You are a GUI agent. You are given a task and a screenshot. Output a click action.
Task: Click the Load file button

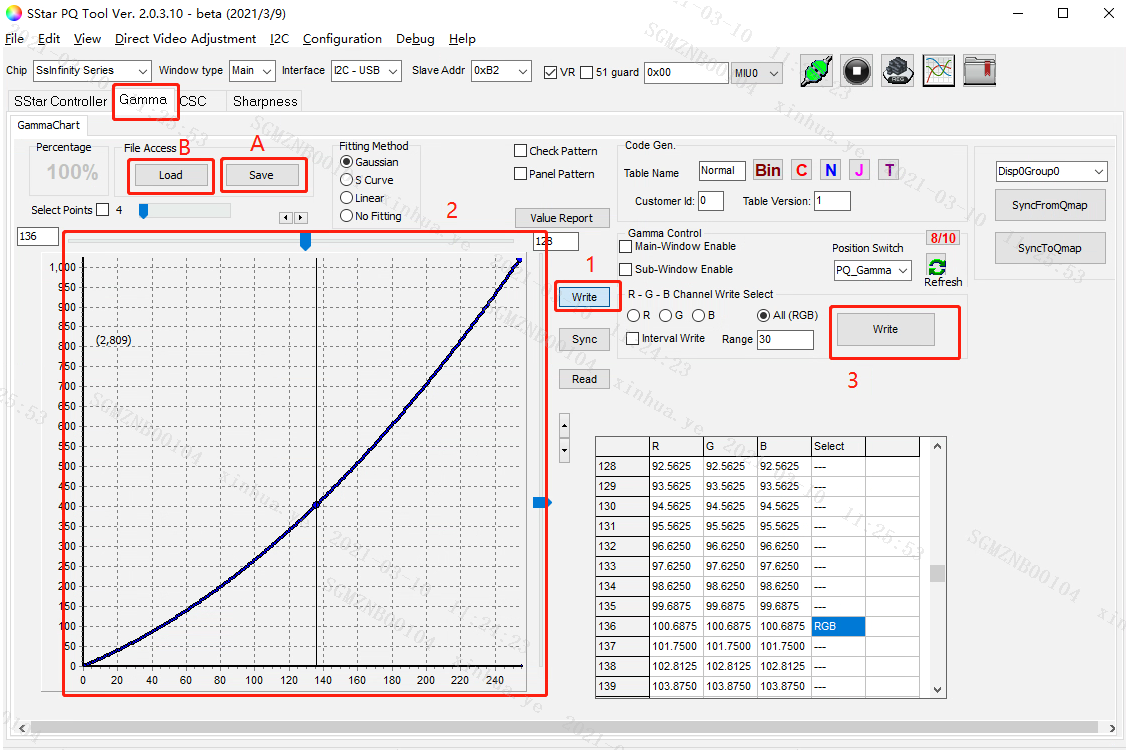(171, 175)
